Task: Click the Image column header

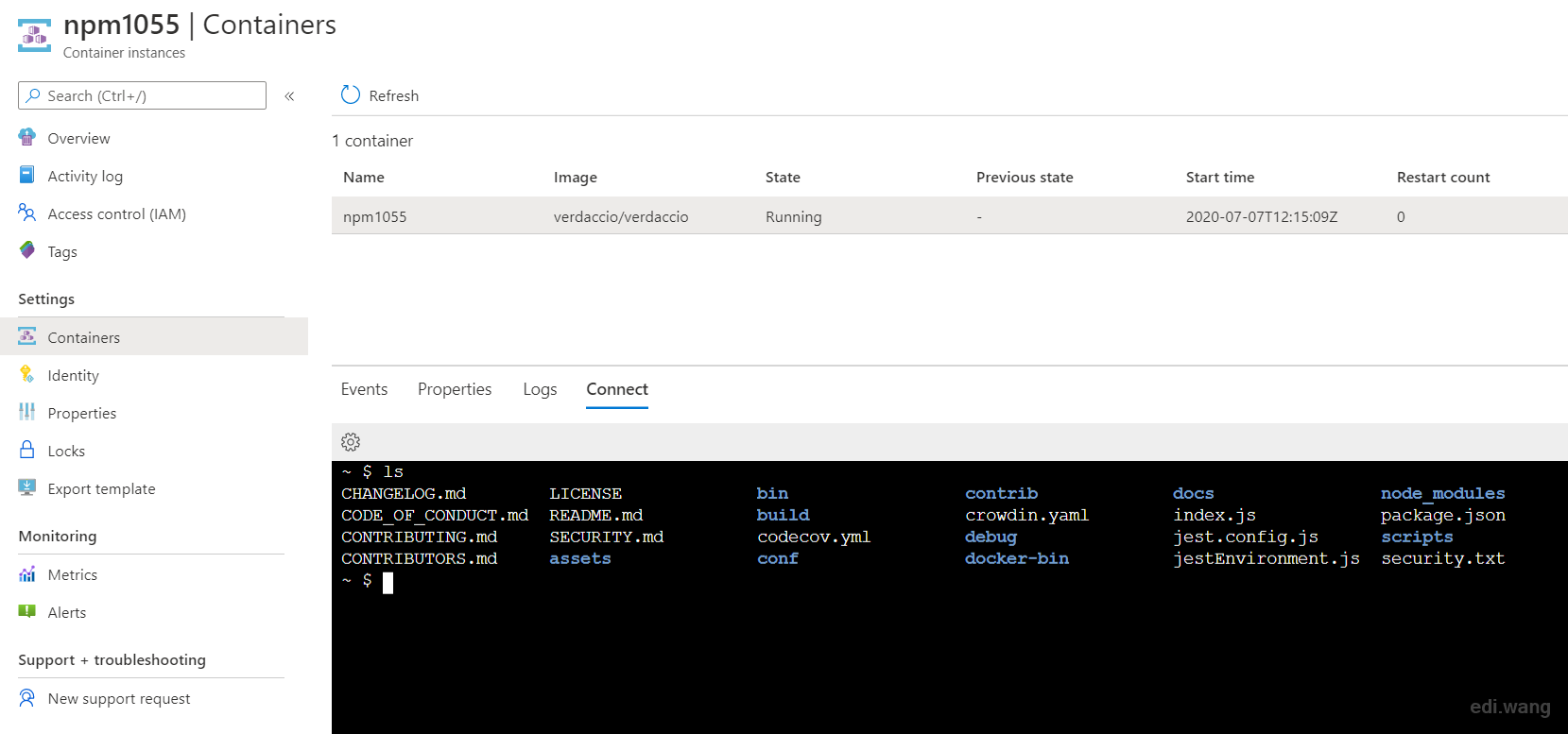Action: (576, 177)
